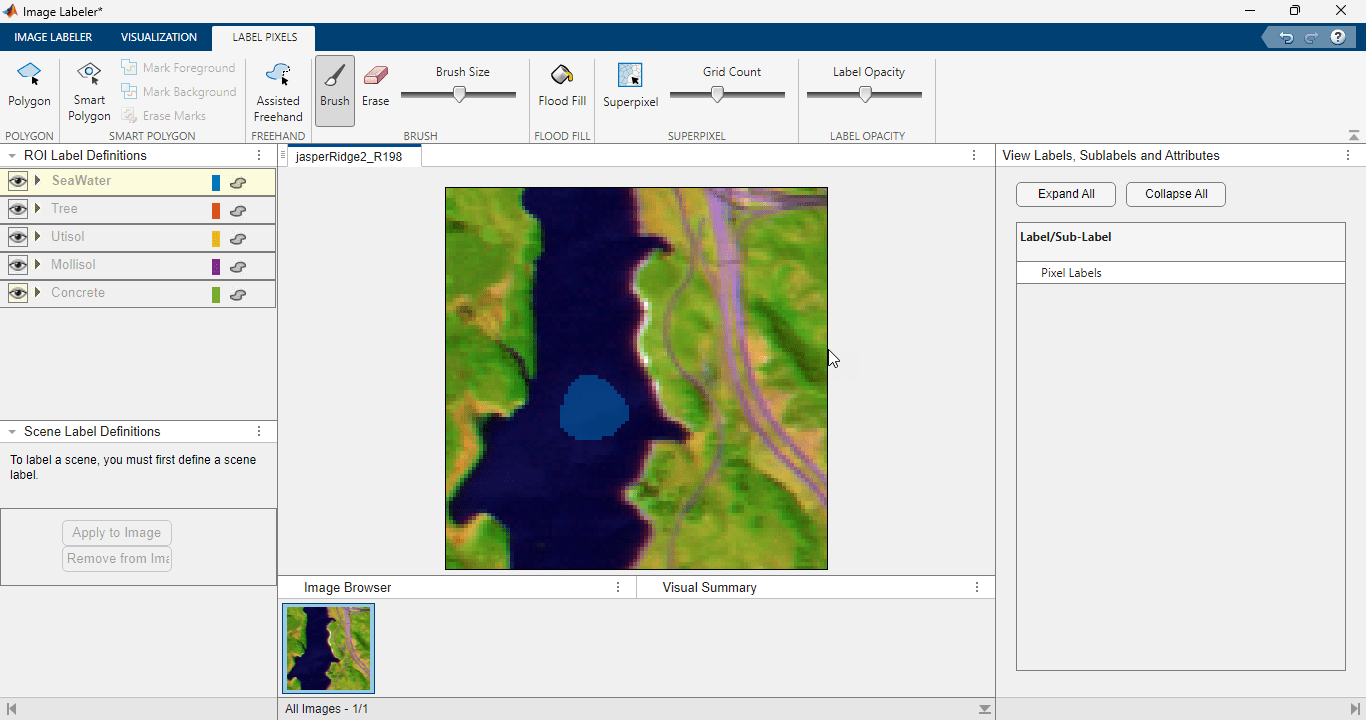1366x720 pixels.
Task: Select the jasperRidge2_R198 thumbnail in Image Browser
Action: [x=328, y=648]
